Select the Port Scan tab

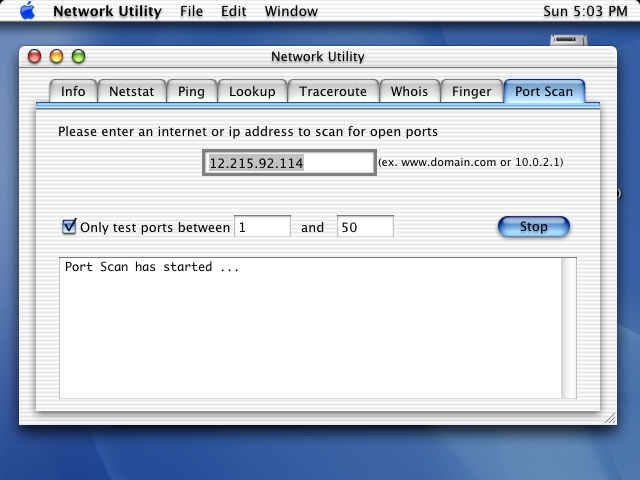click(x=544, y=91)
